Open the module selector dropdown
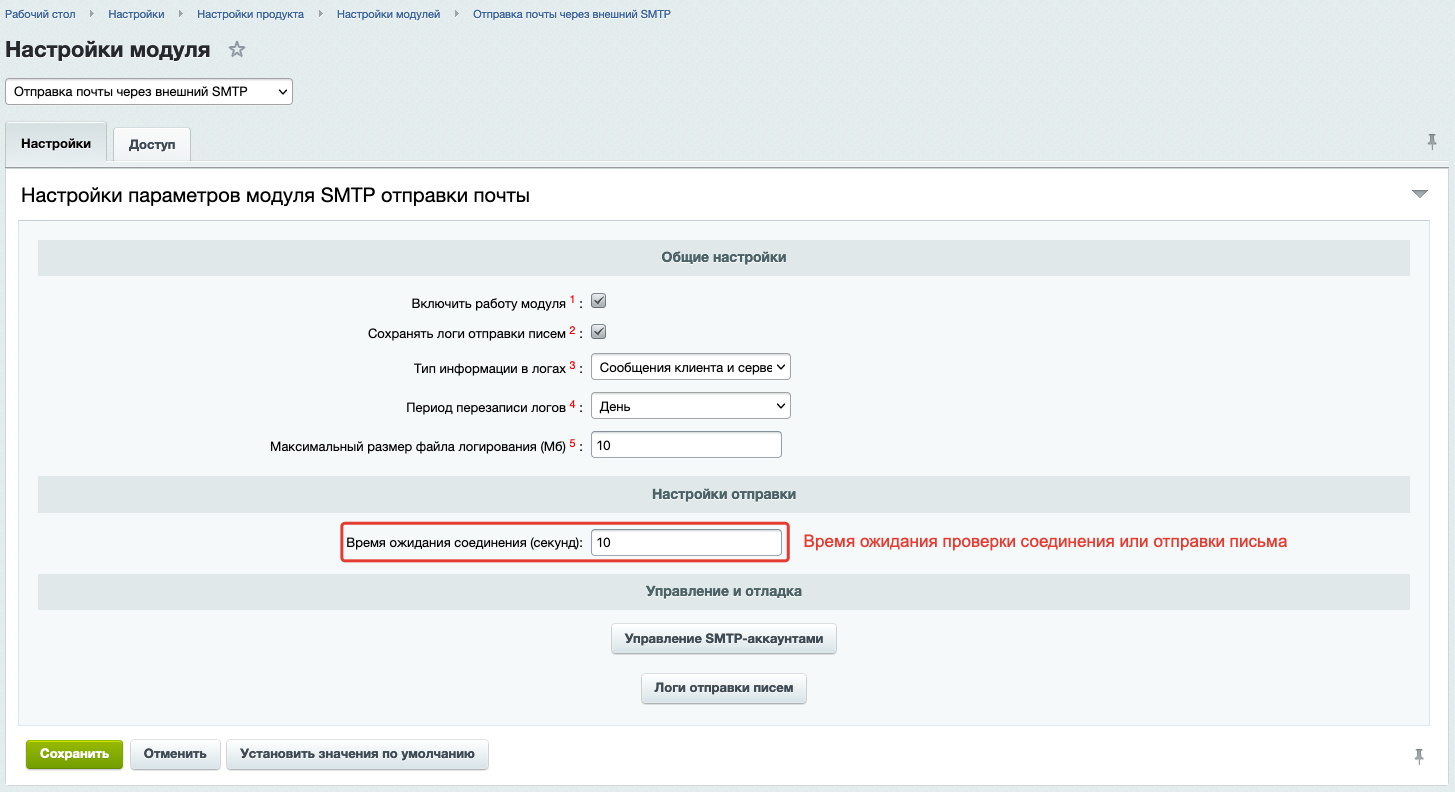This screenshot has height=792, width=1455. pyautogui.click(x=149, y=91)
